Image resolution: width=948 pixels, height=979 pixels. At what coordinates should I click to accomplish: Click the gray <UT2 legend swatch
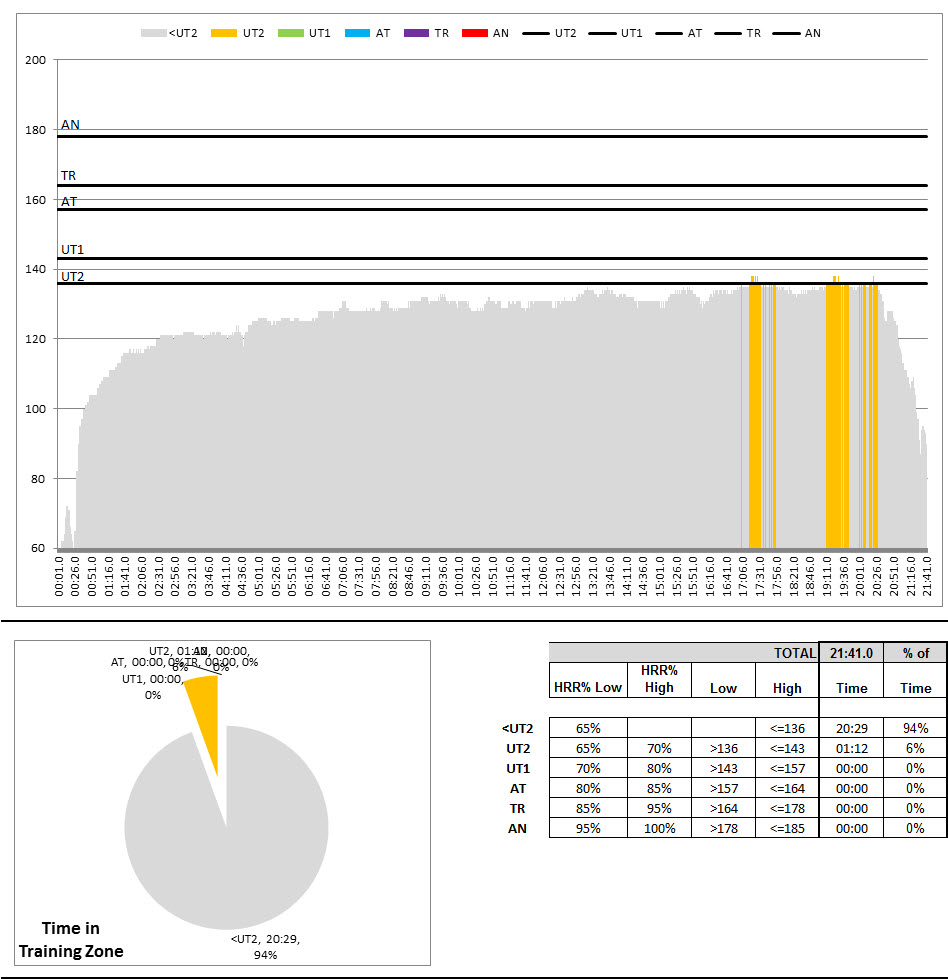tap(153, 33)
